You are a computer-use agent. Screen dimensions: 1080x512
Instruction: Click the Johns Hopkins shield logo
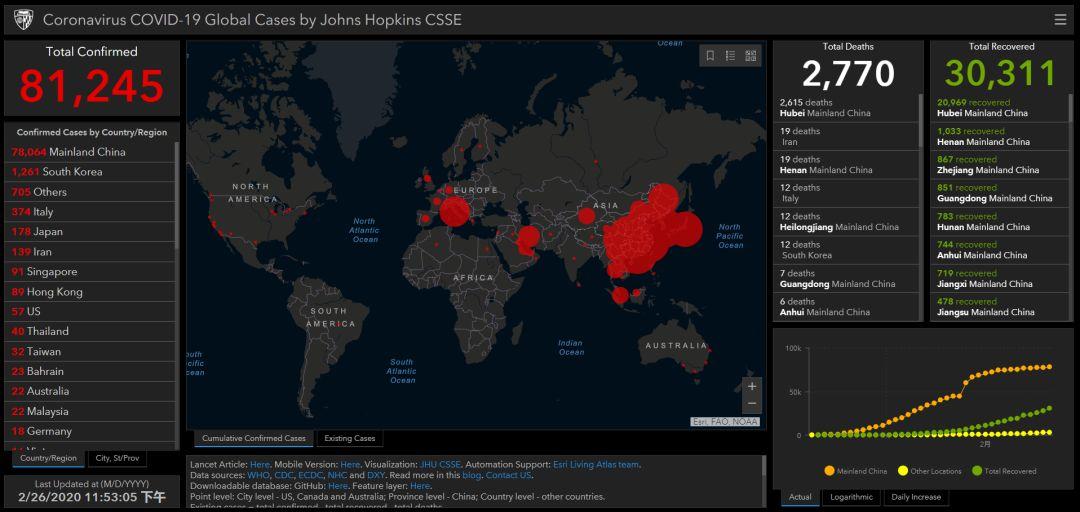pos(23,19)
